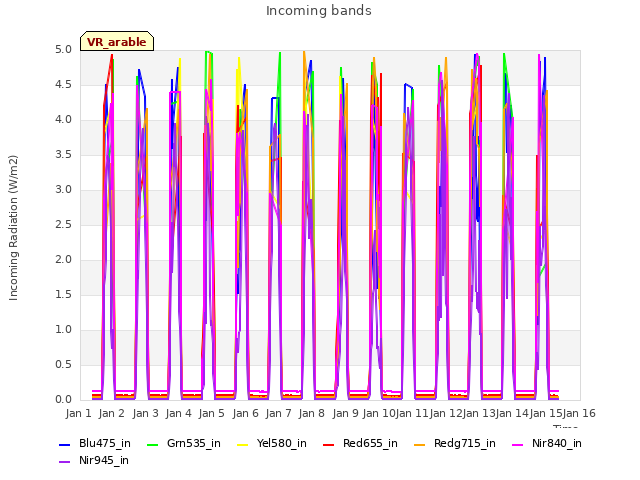Click the Jan 4 x-axis tick label

point(178,413)
